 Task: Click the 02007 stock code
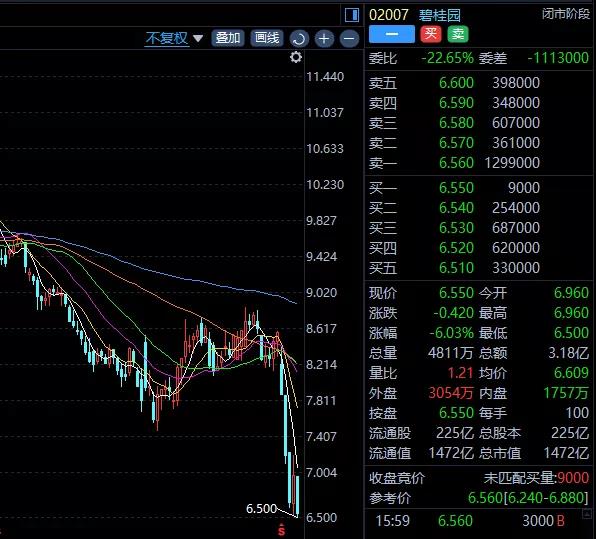click(388, 15)
